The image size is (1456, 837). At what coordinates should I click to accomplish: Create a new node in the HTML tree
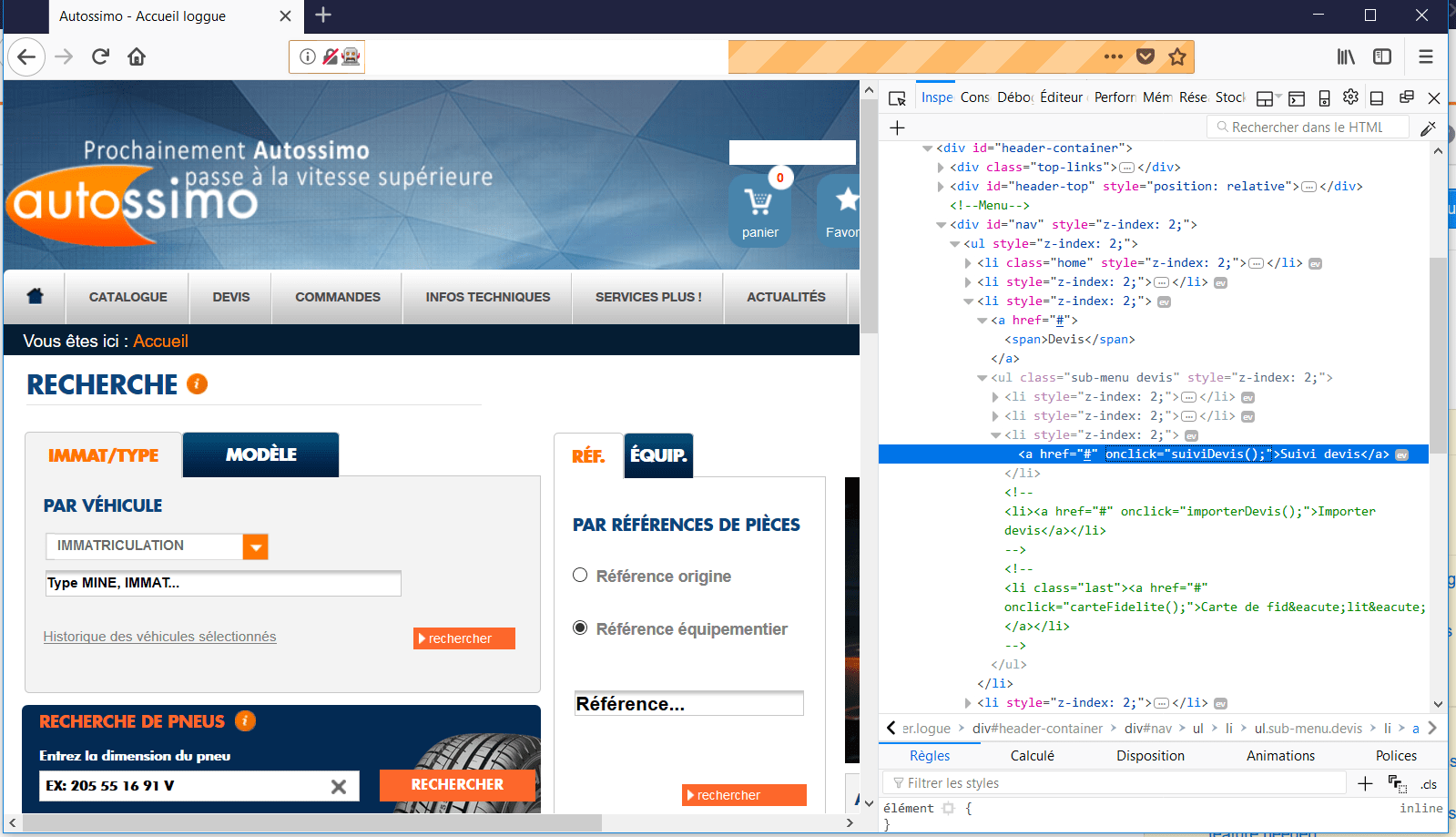(x=897, y=128)
